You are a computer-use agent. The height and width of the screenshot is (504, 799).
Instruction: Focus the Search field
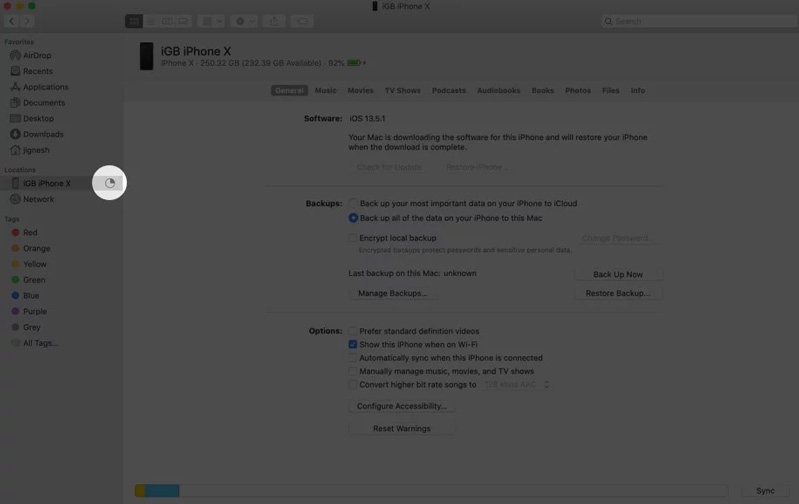click(699, 21)
